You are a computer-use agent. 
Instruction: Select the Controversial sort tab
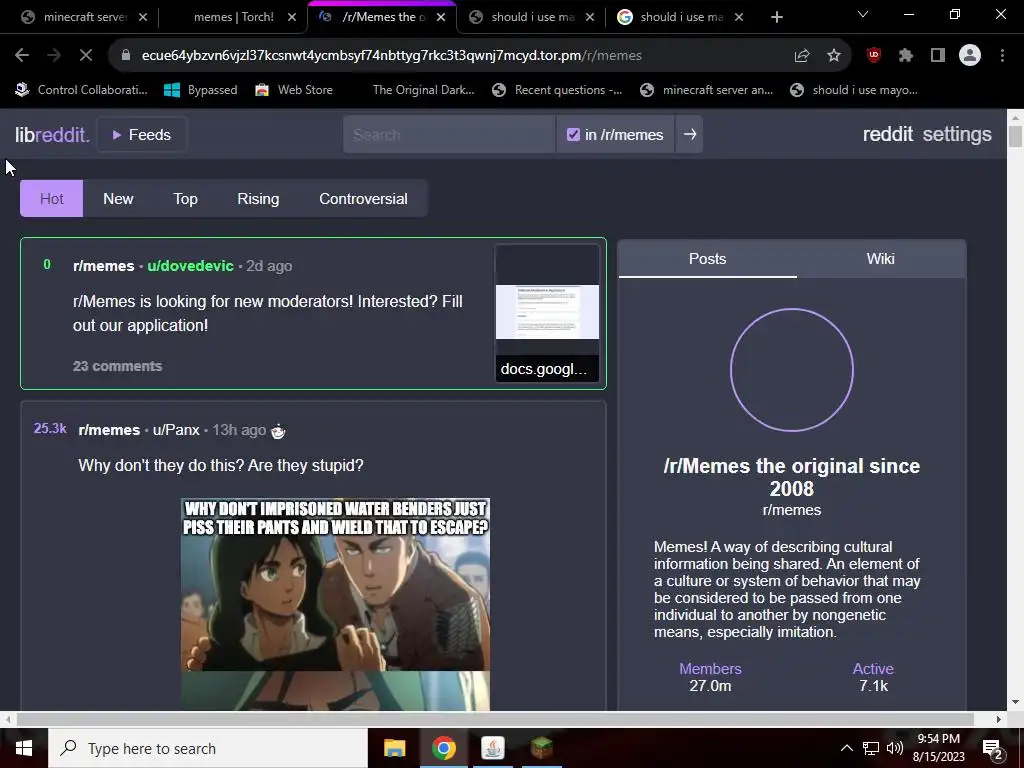(363, 199)
